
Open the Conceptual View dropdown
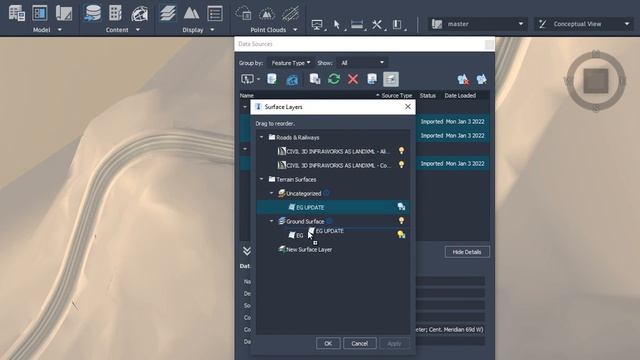584,24
